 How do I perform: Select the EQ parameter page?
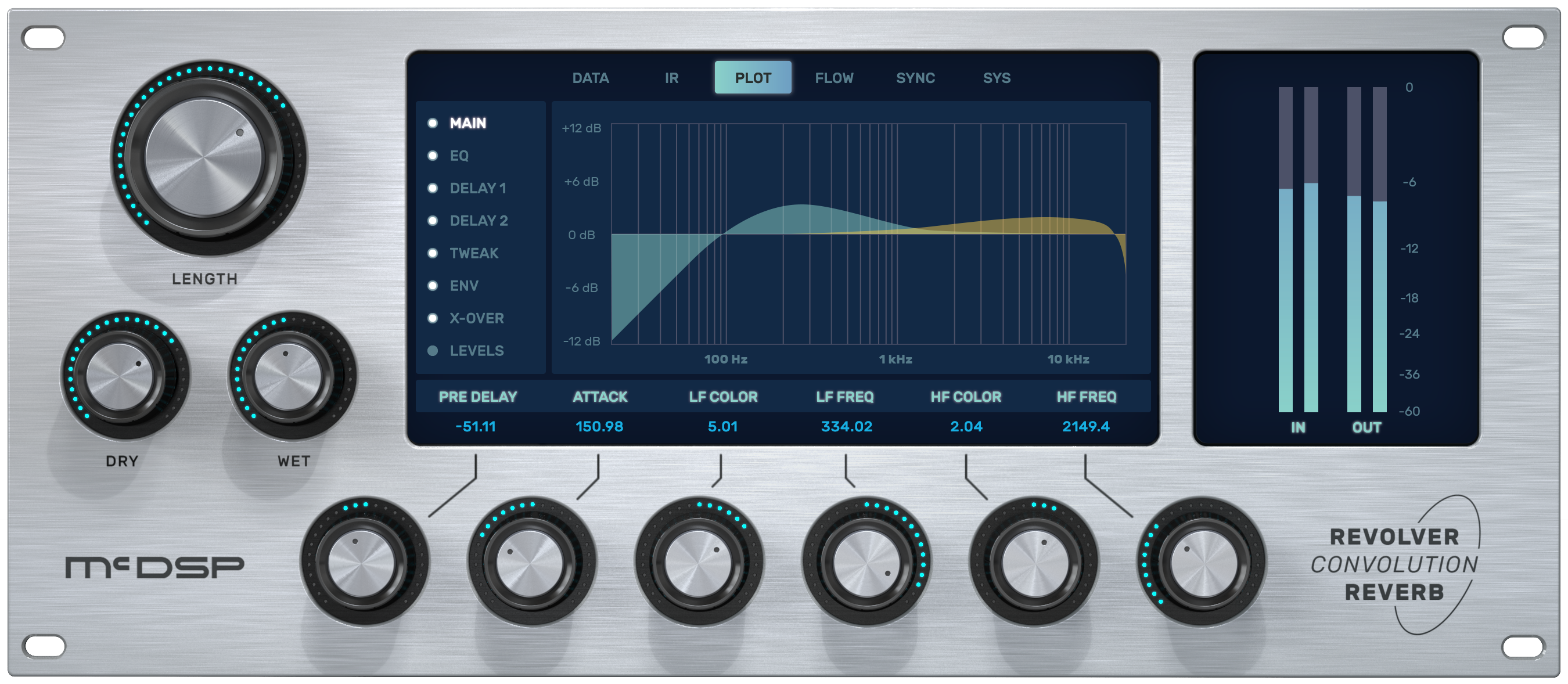pyautogui.click(x=458, y=156)
